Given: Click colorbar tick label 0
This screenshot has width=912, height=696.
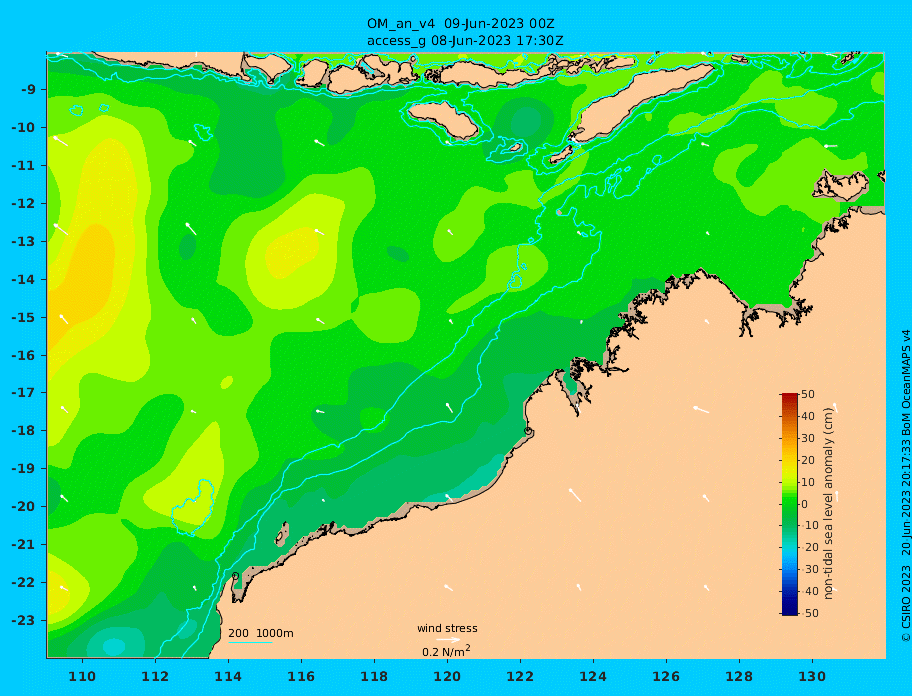Looking at the screenshot, I should (805, 504).
